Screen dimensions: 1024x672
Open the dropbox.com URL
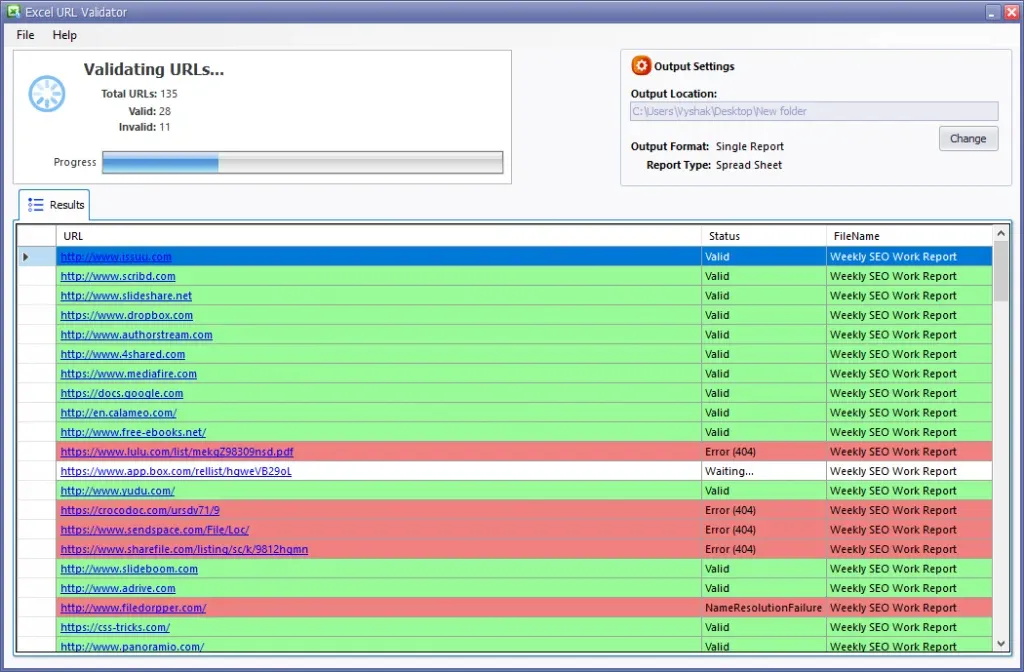click(127, 315)
